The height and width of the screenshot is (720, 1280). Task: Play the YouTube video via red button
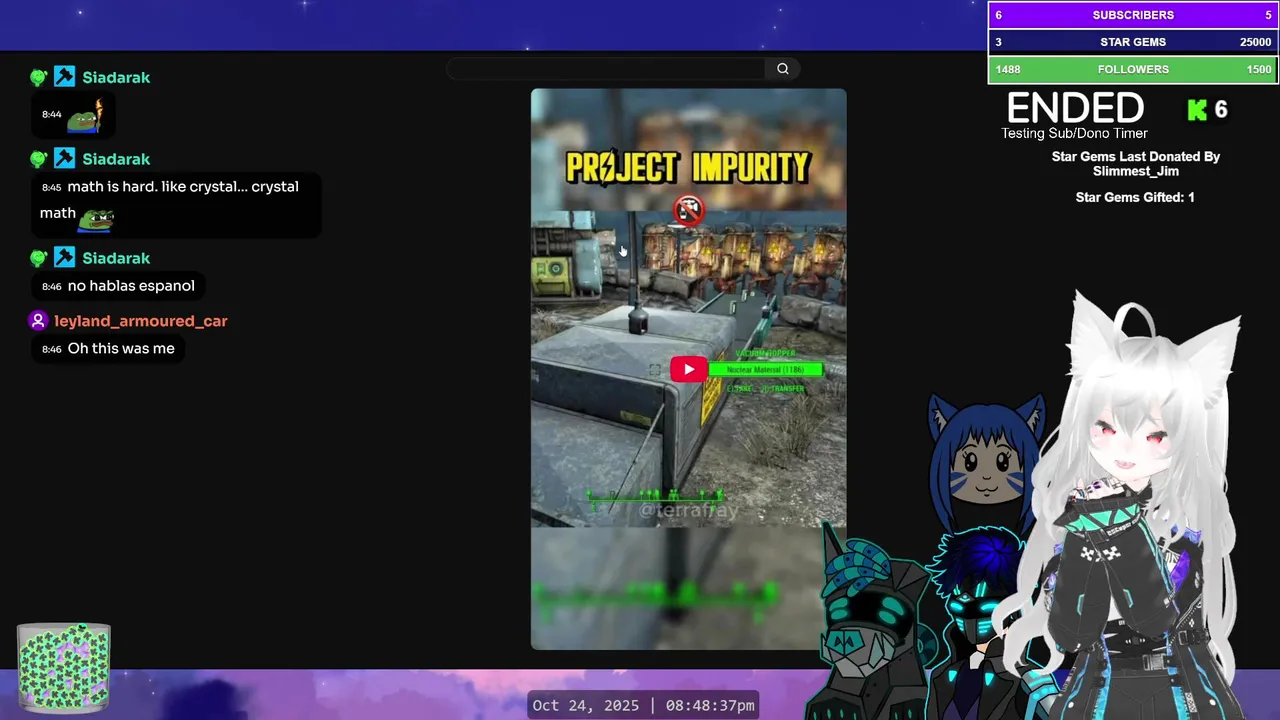688,369
